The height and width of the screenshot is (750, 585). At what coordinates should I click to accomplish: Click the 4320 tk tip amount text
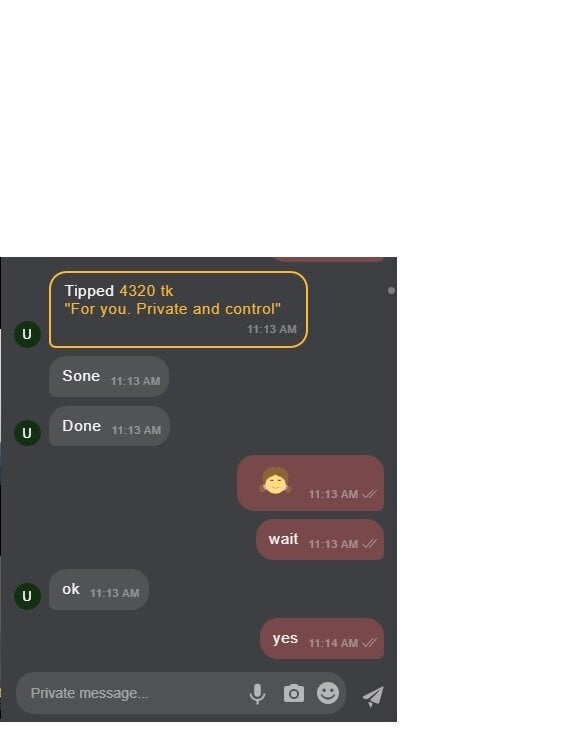(x=146, y=291)
